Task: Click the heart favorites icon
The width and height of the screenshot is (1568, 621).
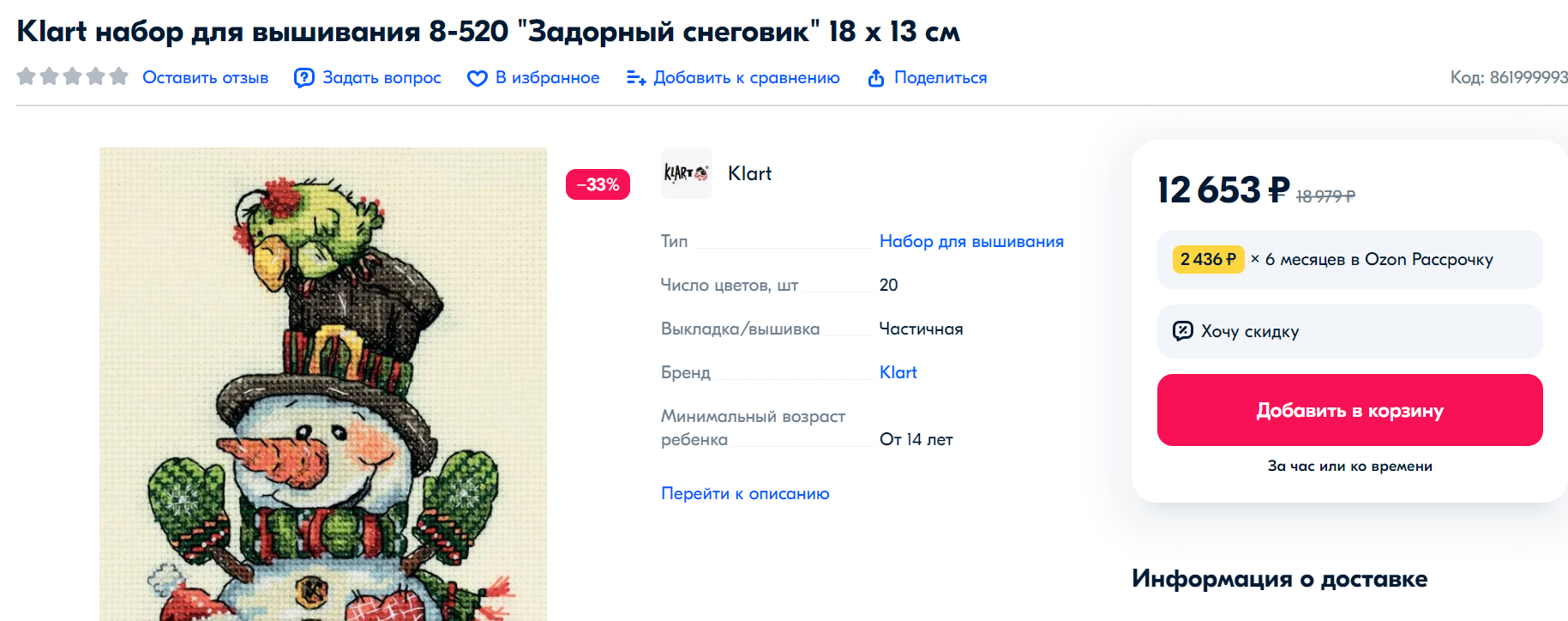Action: (477, 78)
